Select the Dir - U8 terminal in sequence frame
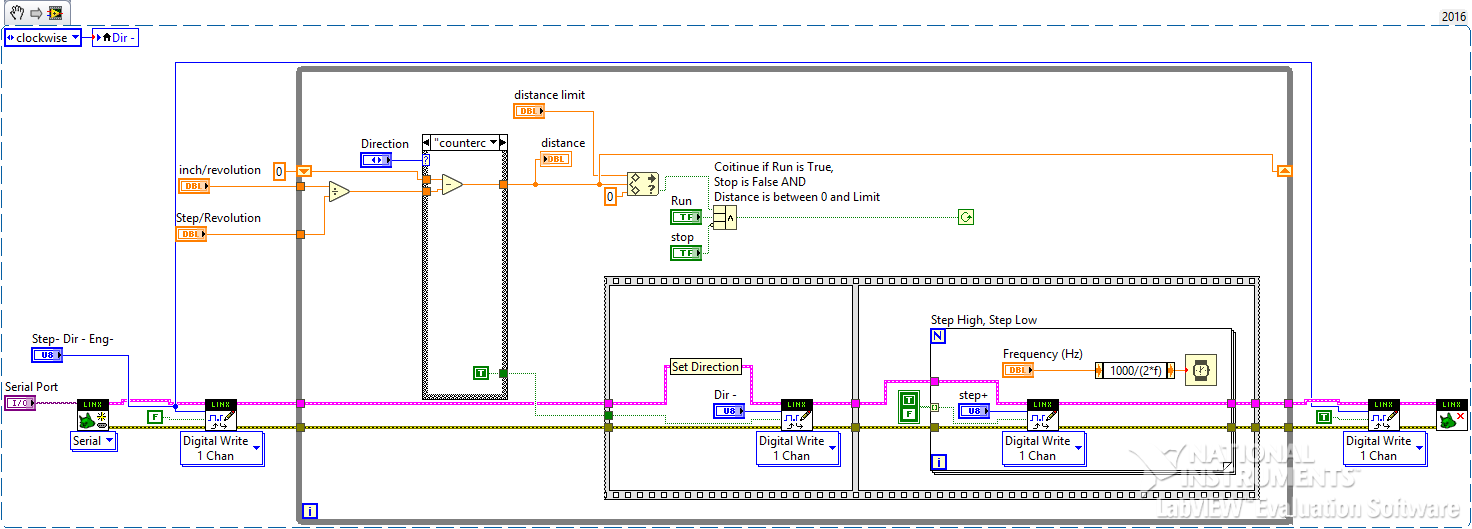This screenshot has width=1472, height=529. pyautogui.click(x=729, y=411)
